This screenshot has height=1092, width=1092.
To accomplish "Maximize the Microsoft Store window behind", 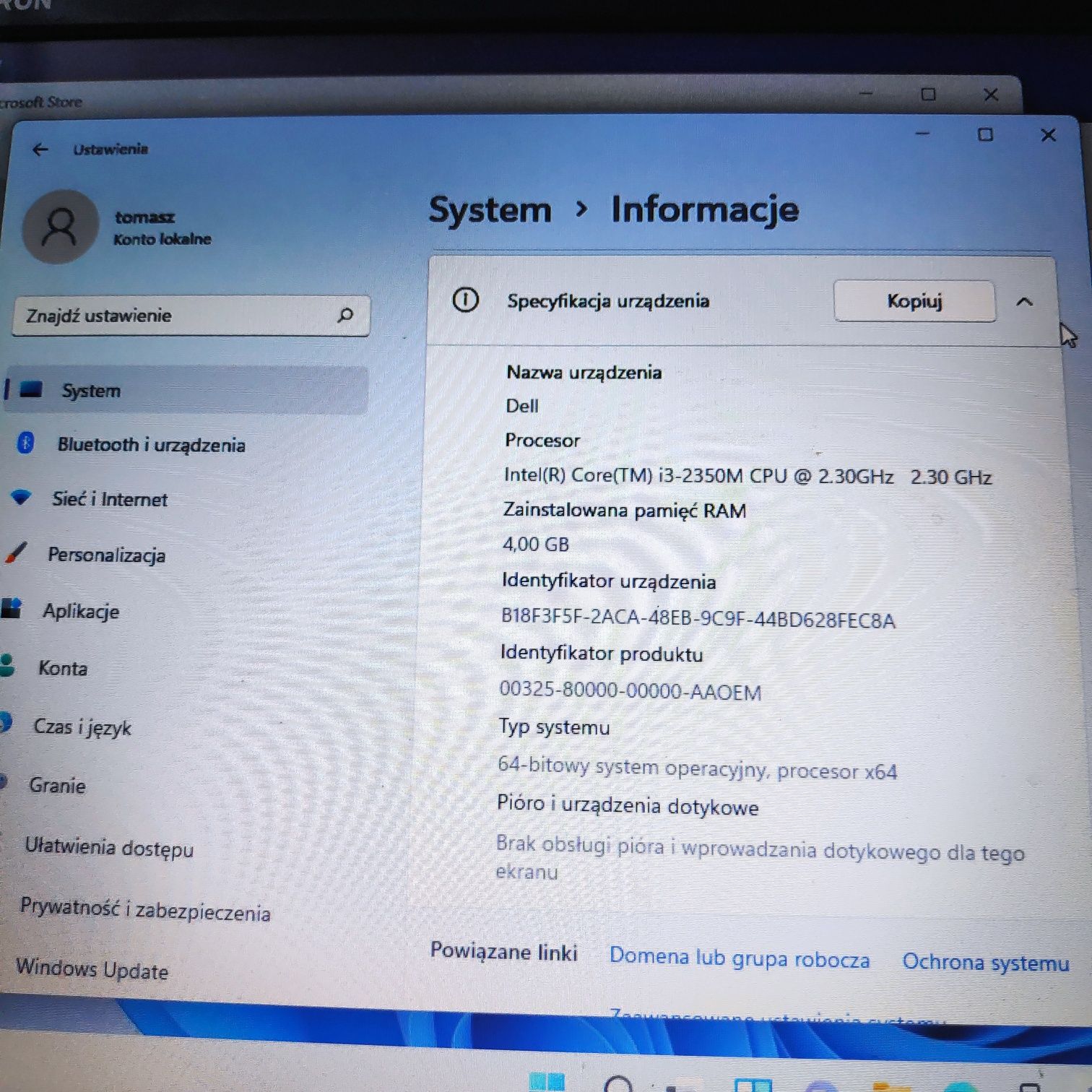I will pyautogui.click(x=929, y=94).
